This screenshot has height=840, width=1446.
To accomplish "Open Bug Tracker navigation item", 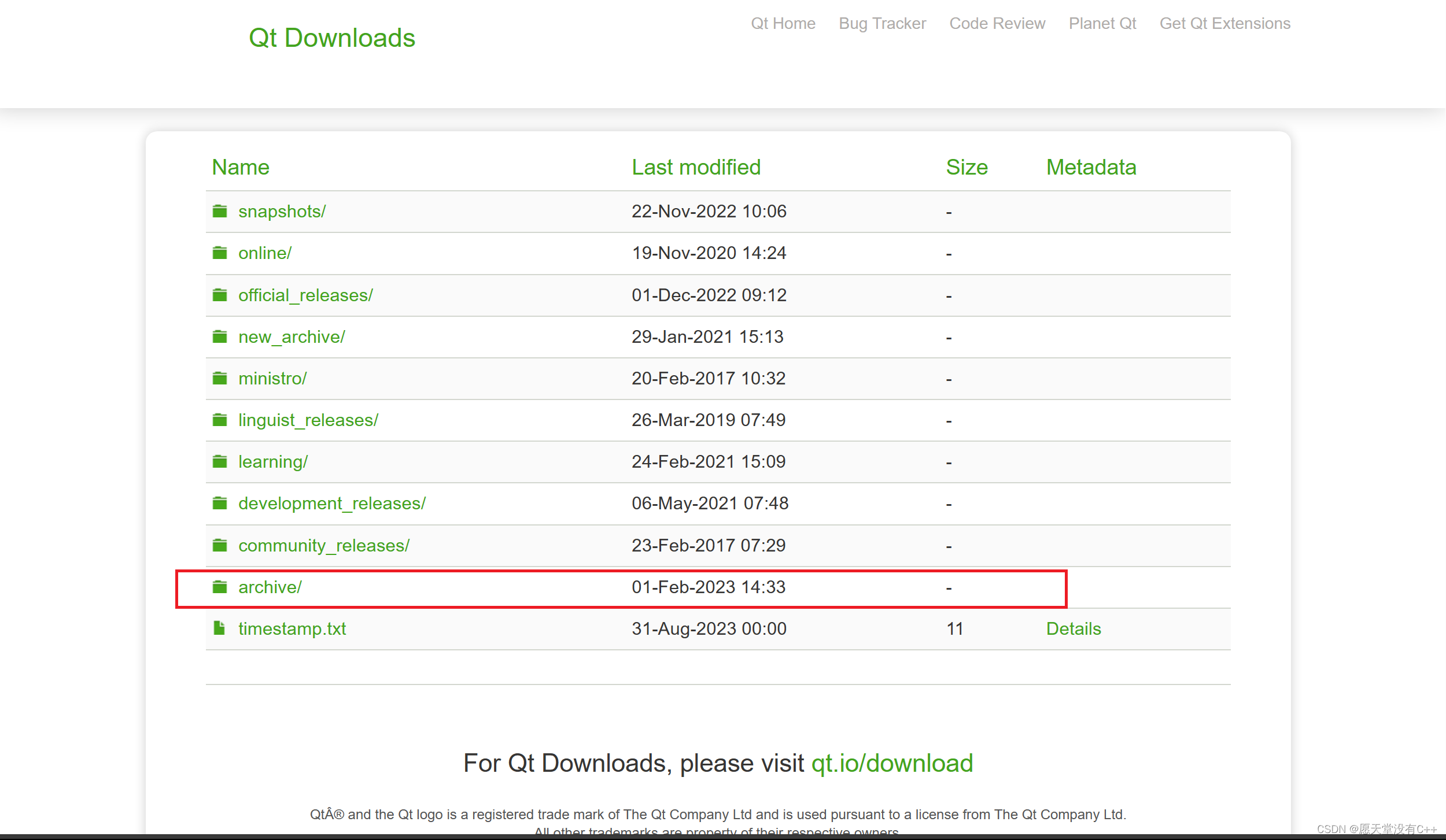I will 882,24.
